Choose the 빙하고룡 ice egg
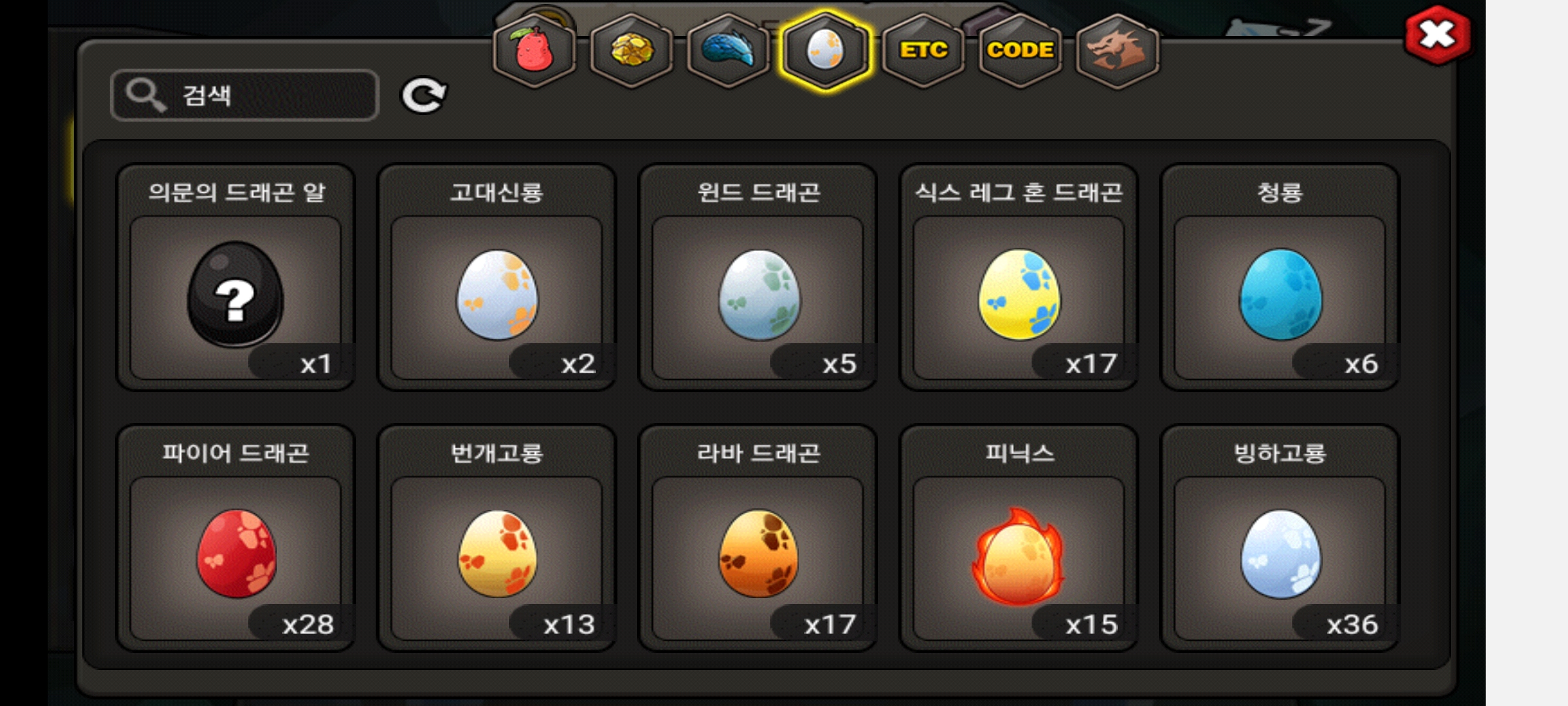Screen dimensions: 1568x706 coord(1280,538)
